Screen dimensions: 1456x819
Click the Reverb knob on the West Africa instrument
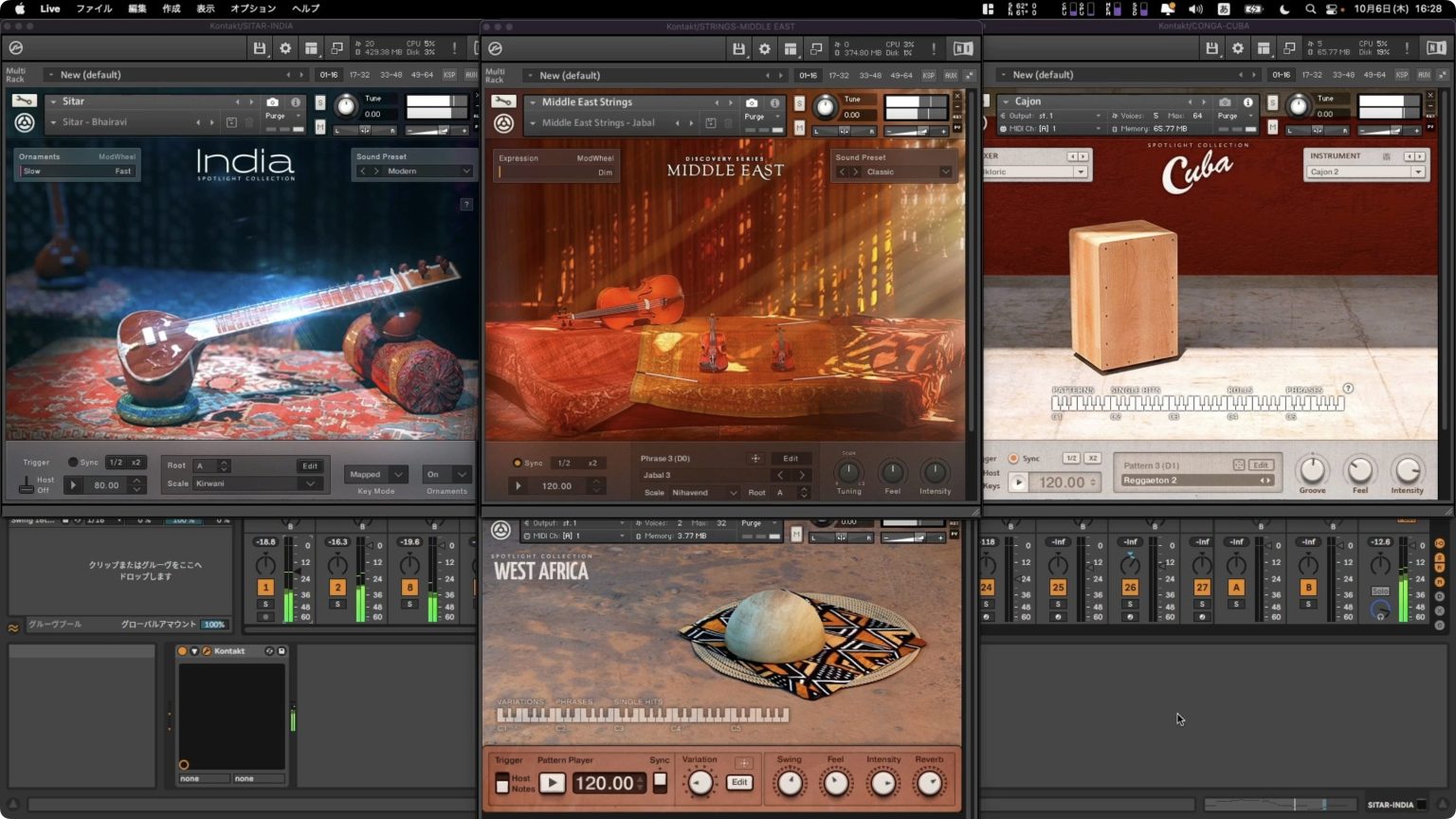tap(929, 781)
